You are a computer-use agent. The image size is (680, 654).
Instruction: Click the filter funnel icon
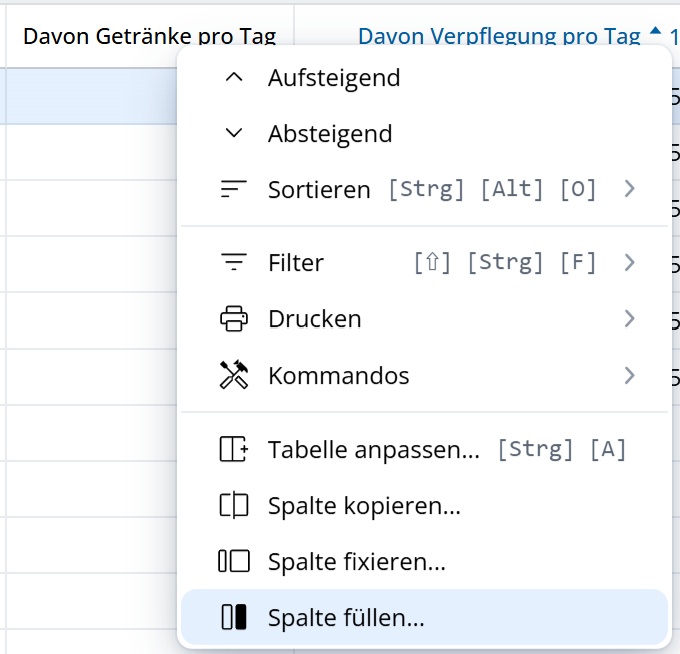(233, 263)
